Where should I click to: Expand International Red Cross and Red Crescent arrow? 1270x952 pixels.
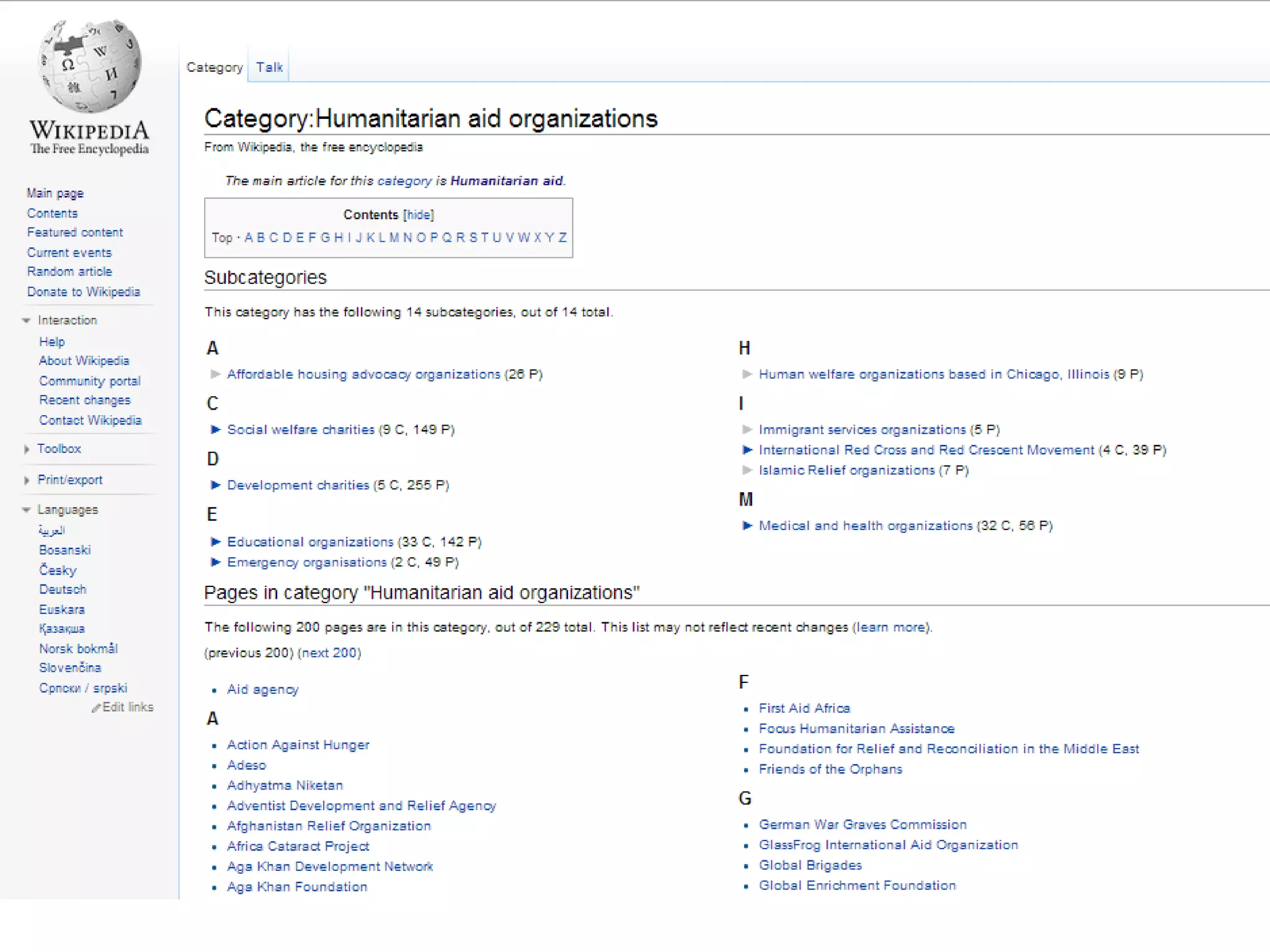tap(747, 450)
